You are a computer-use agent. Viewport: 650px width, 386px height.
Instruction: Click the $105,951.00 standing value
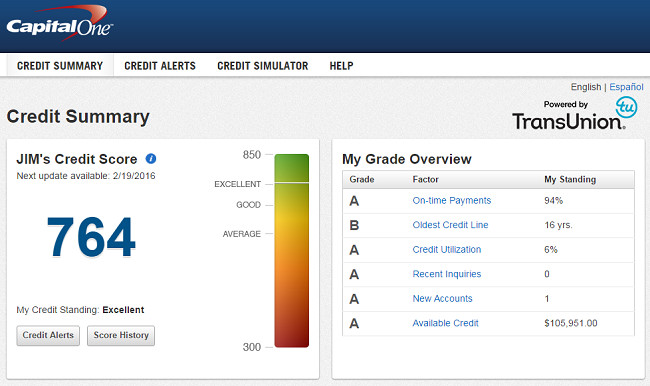571,323
